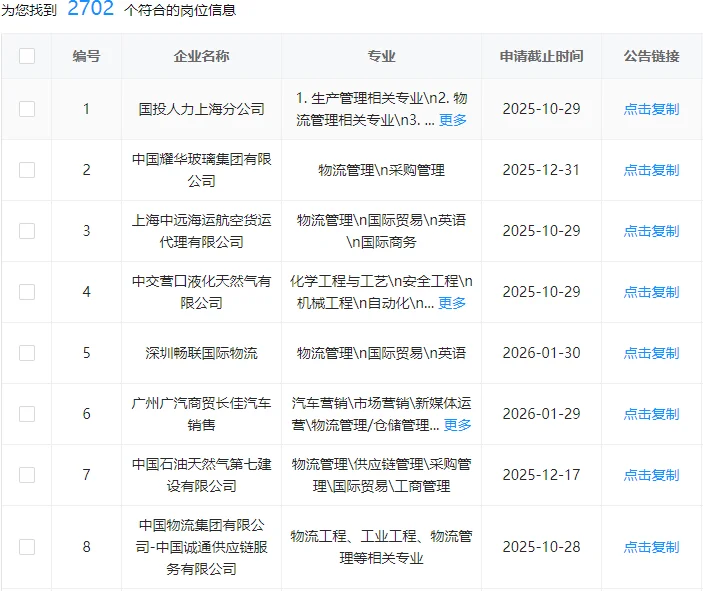
Task: Click deadline 2026-01-29 for 广州广汽商贸
Action: [542, 414]
